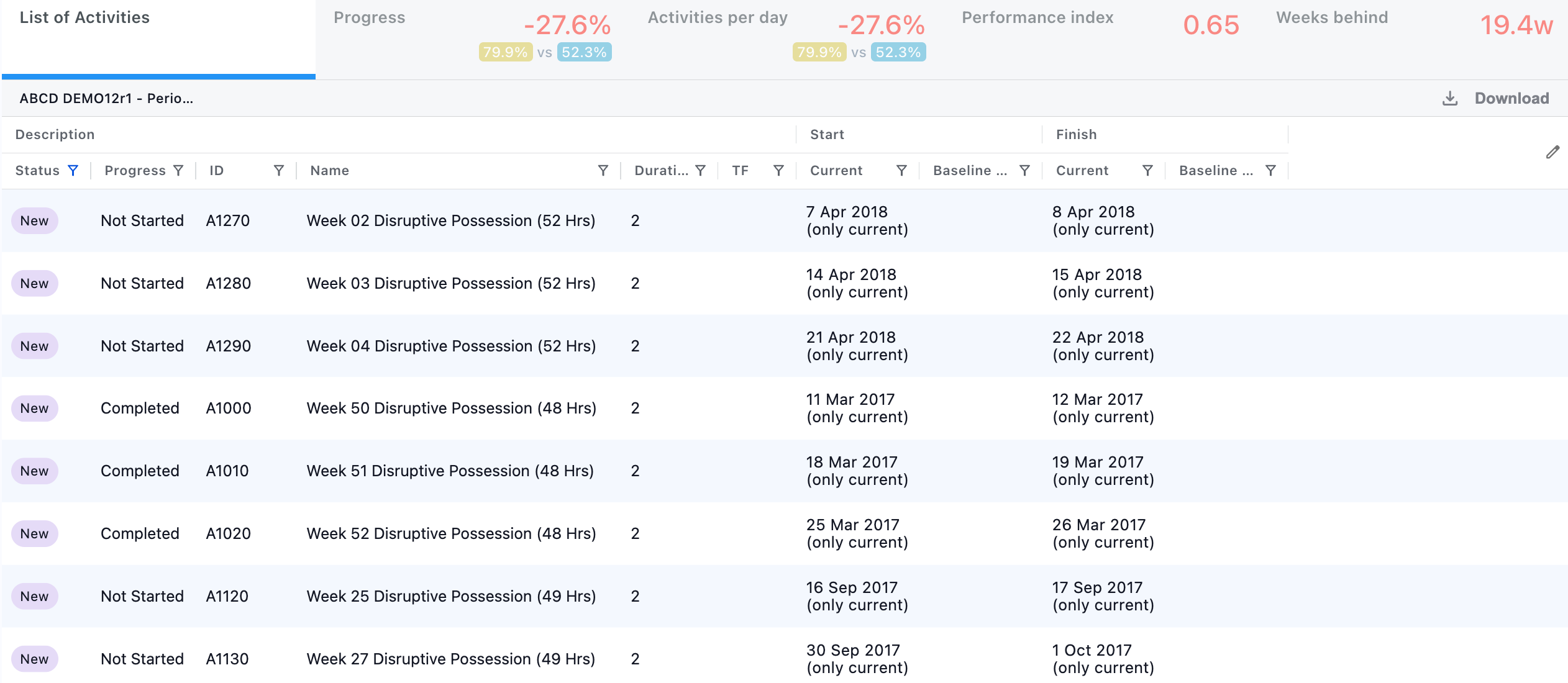This screenshot has width=1568, height=683.
Task: Select the Week 50 Disruptive Possession row
Action: click(784, 408)
